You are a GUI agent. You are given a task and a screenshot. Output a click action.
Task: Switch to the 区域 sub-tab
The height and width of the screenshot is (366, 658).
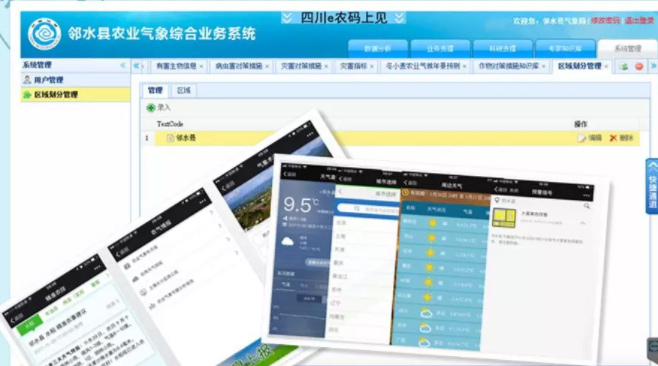click(x=184, y=90)
